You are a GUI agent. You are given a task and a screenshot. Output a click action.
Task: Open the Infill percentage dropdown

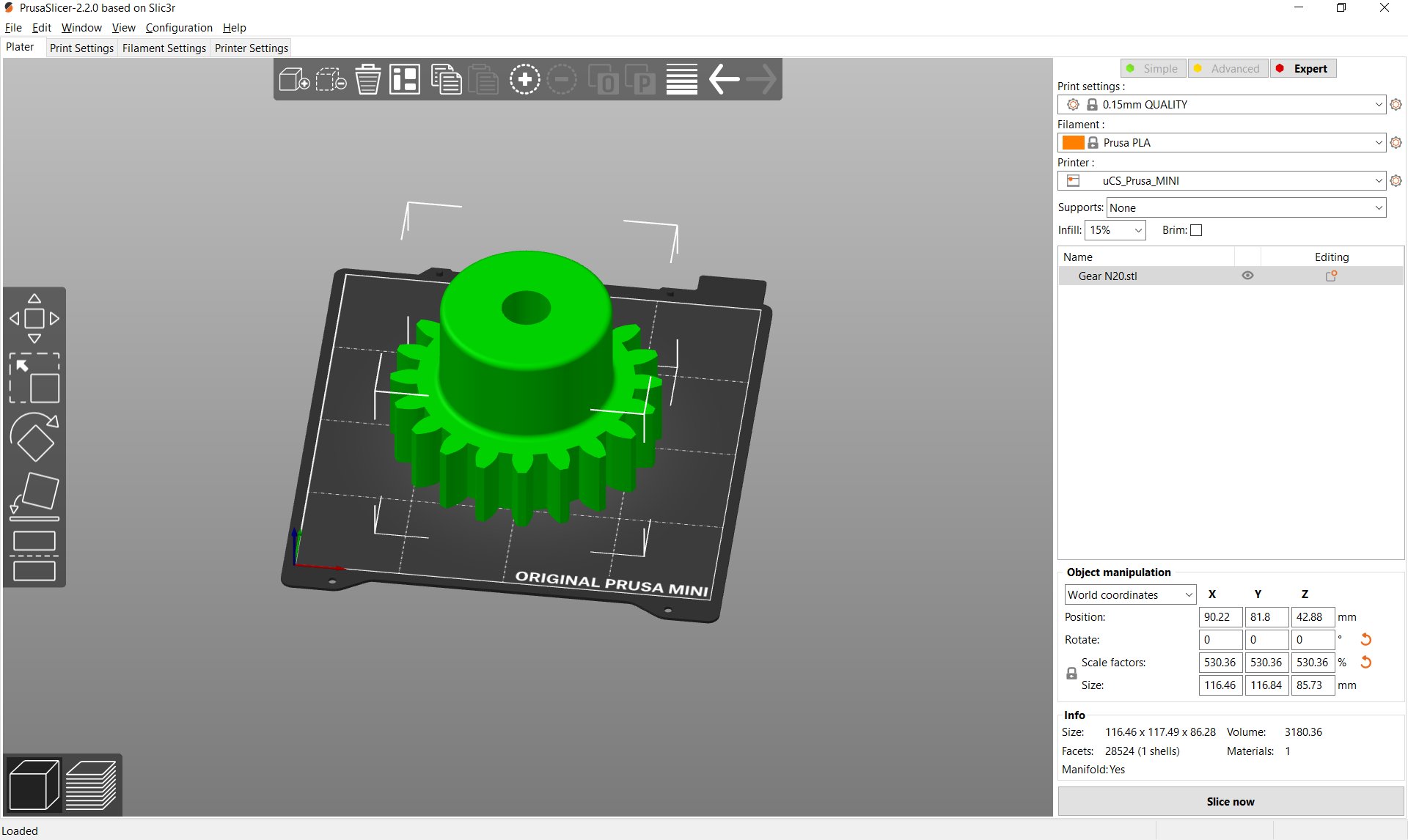1115,230
